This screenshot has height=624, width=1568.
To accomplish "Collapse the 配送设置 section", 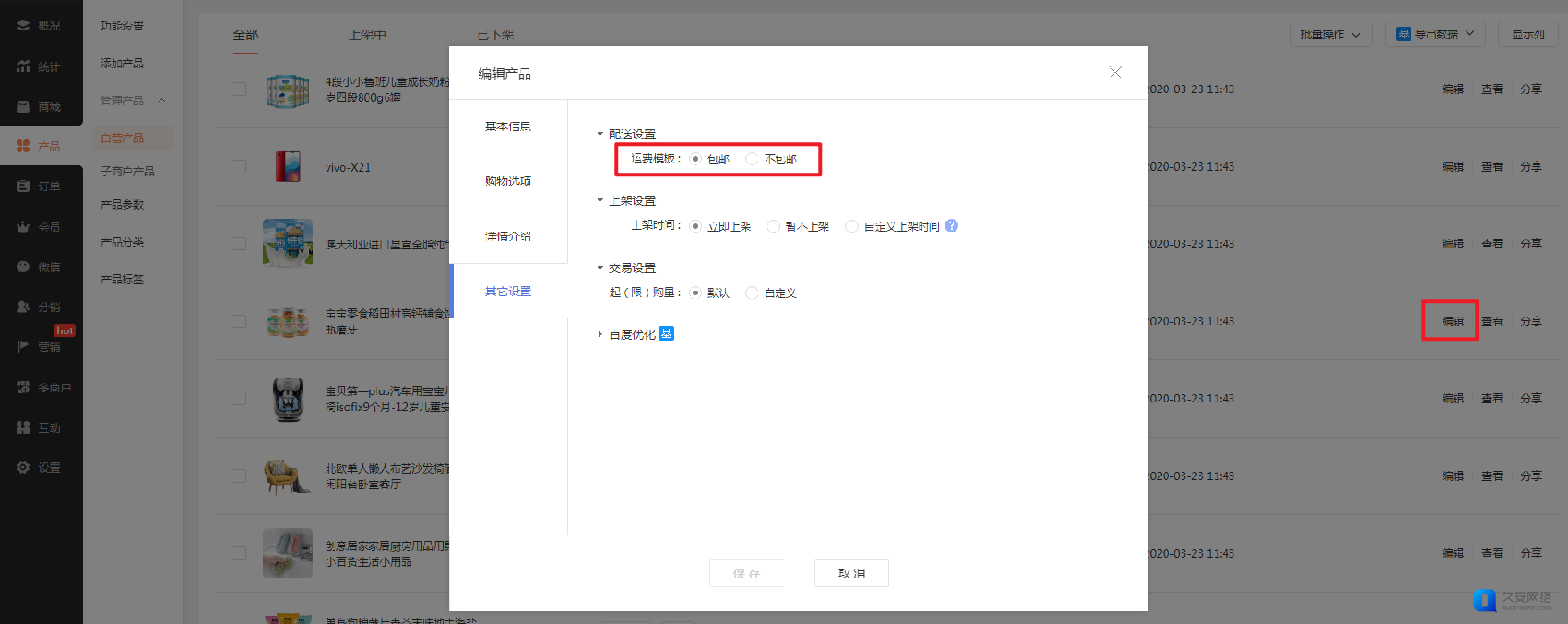I will point(600,135).
